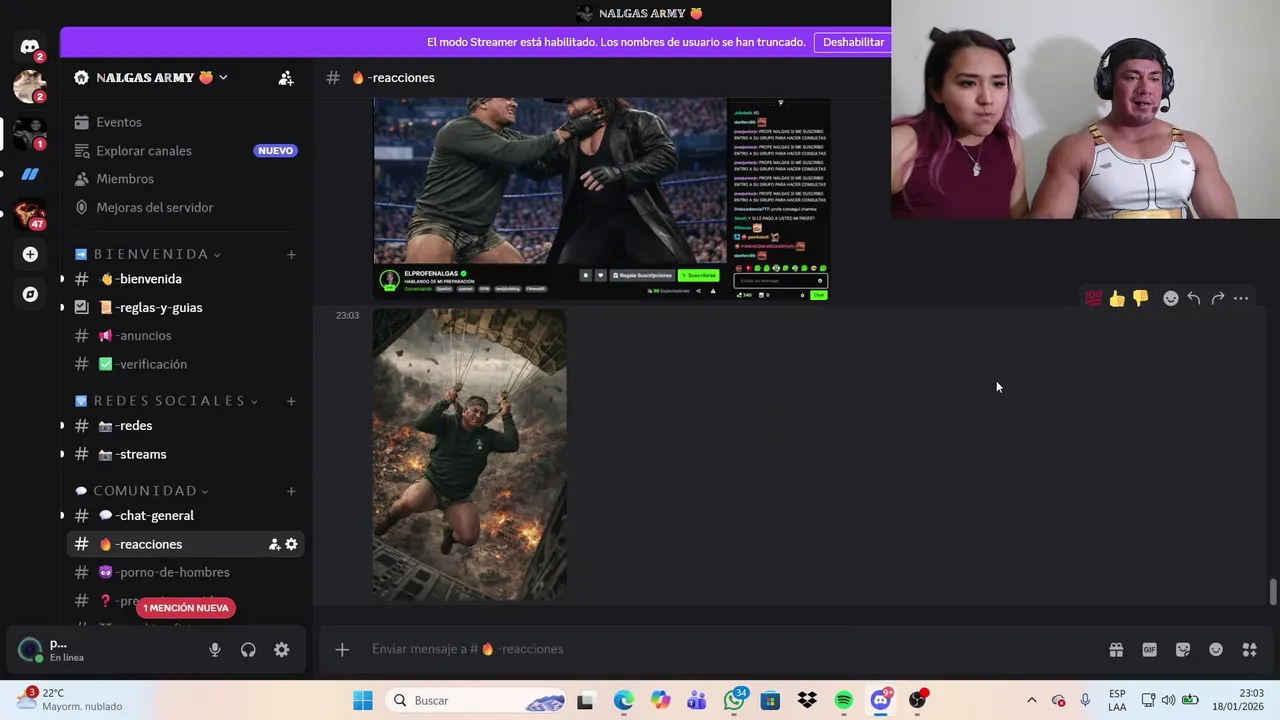The width and height of the screenshot is (1280, 720).
Task: React with the thumbs up emoji
Action: pyautogui.click(x=1117, y=298)
